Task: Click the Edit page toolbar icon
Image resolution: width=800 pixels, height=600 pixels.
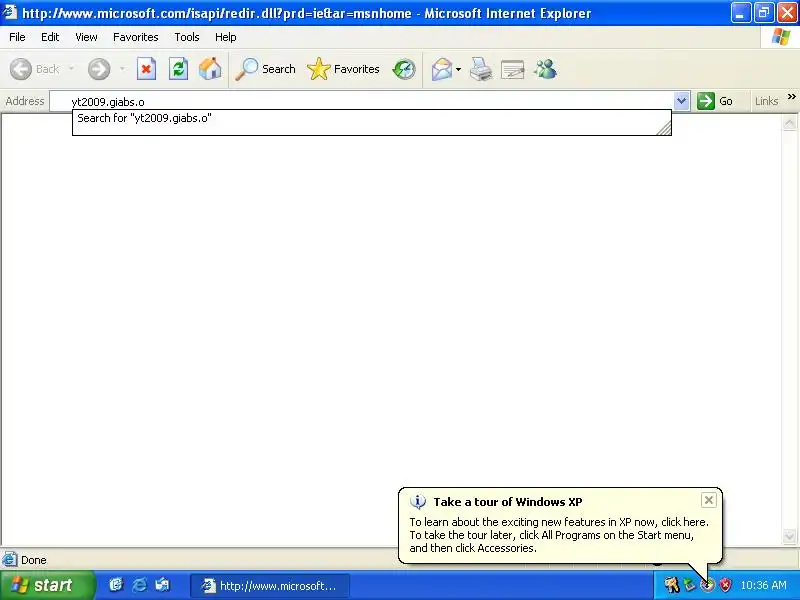Action: (513, 69)
